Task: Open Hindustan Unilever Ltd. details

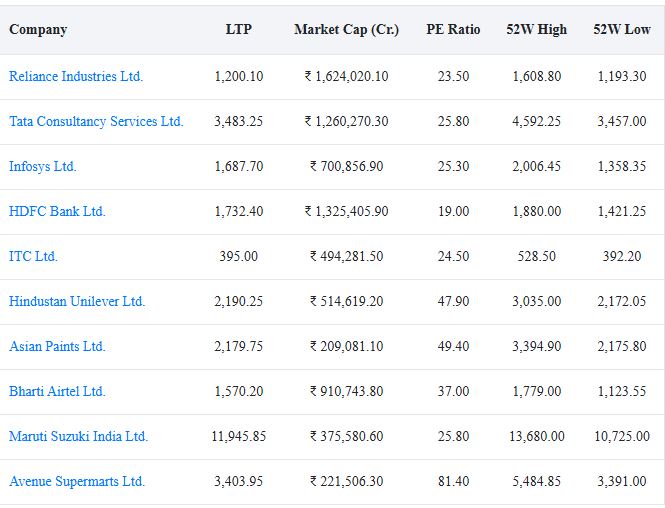Action: click(77, 301)
